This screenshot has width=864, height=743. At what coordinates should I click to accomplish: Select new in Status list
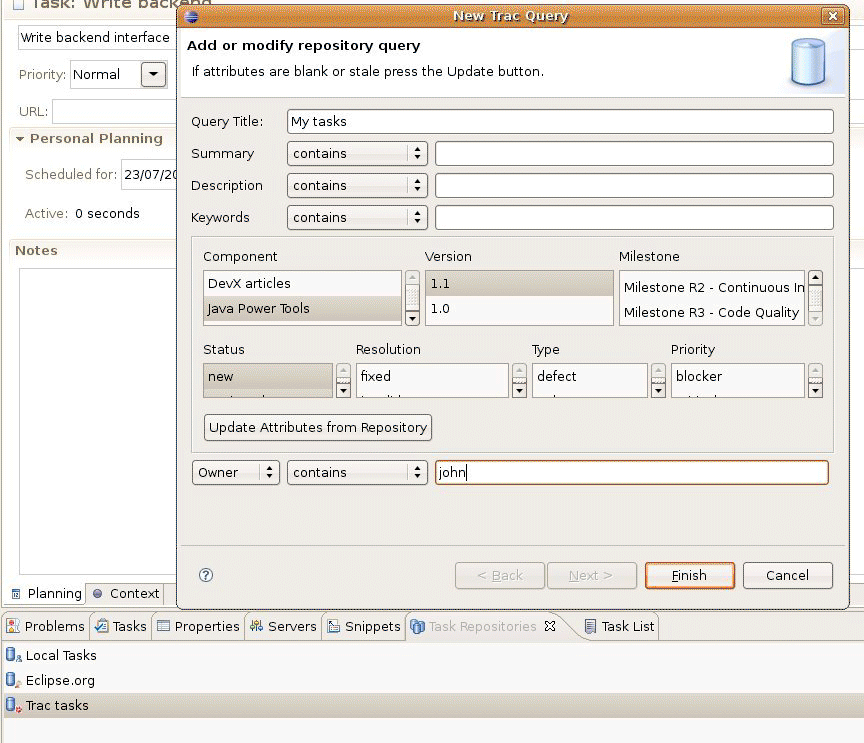(268, 376)
